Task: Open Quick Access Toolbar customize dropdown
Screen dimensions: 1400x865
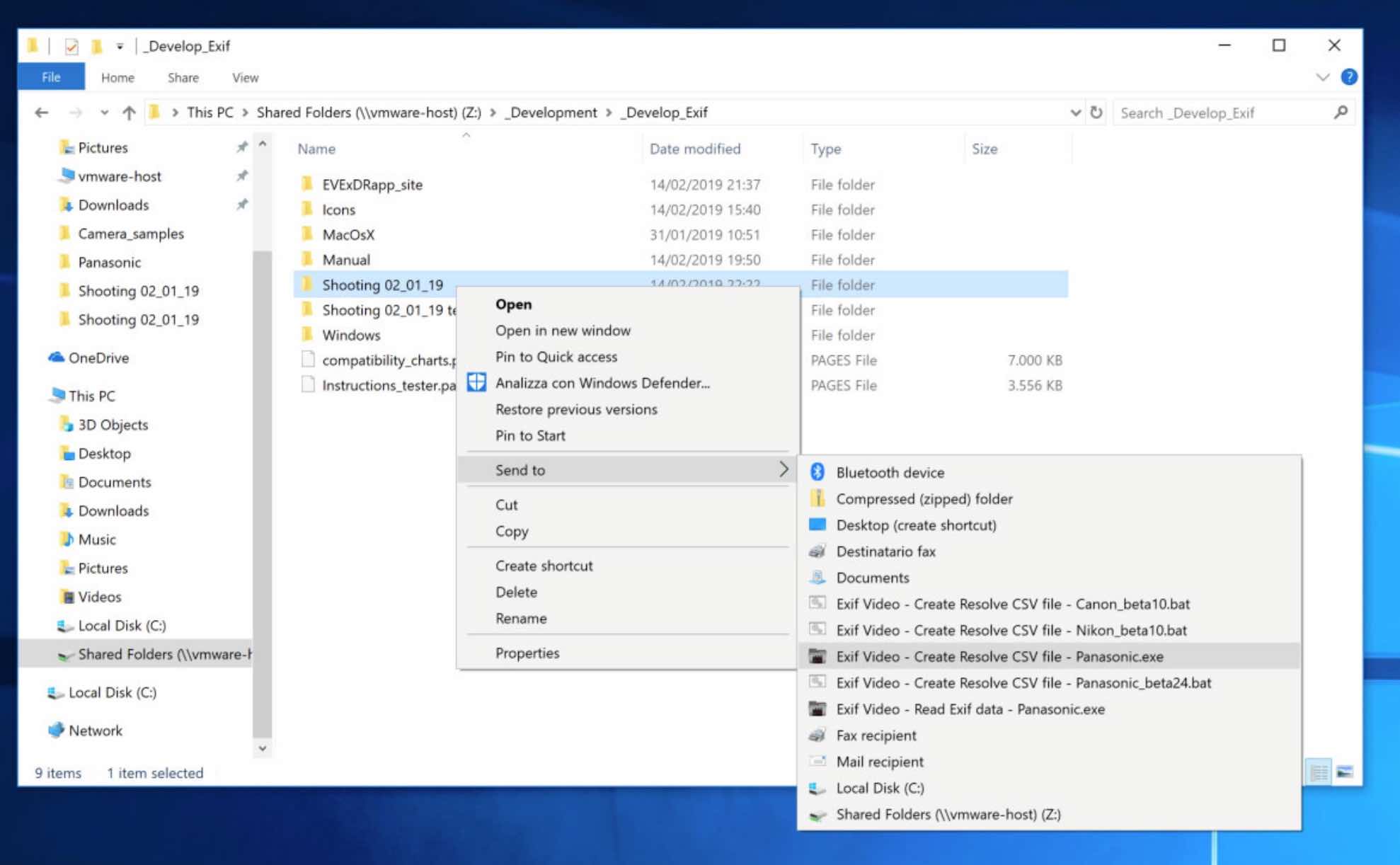Action: coord(120,46)
